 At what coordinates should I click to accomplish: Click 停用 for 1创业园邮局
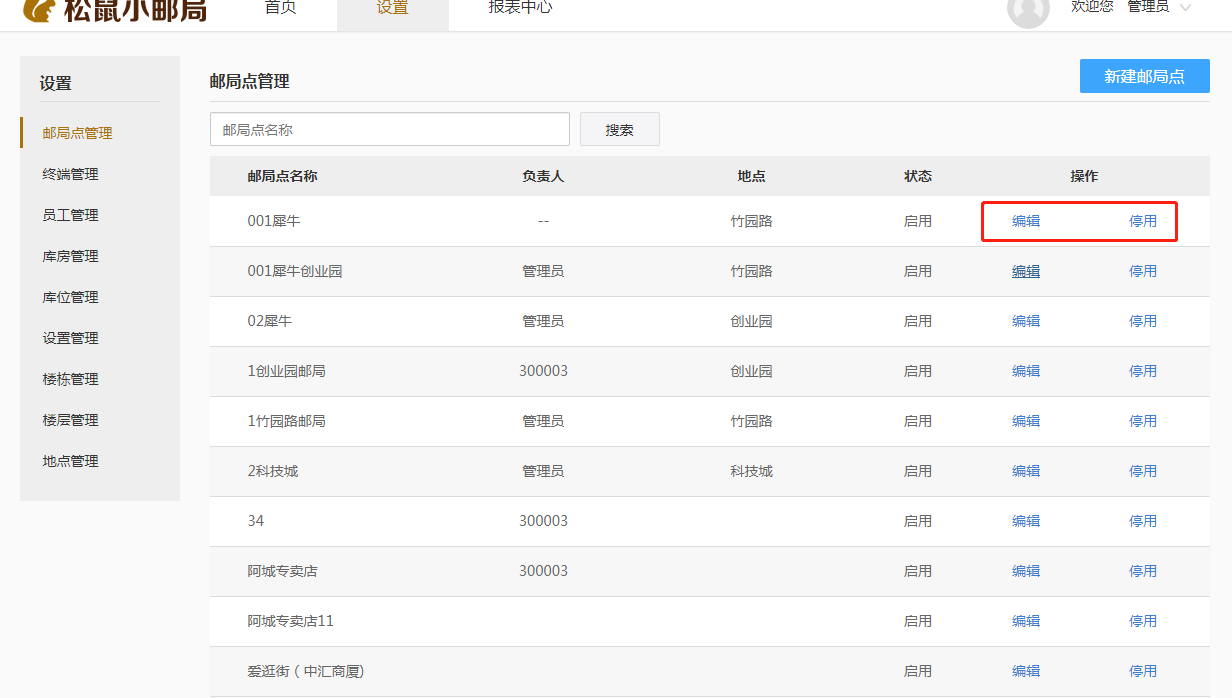1143,371
